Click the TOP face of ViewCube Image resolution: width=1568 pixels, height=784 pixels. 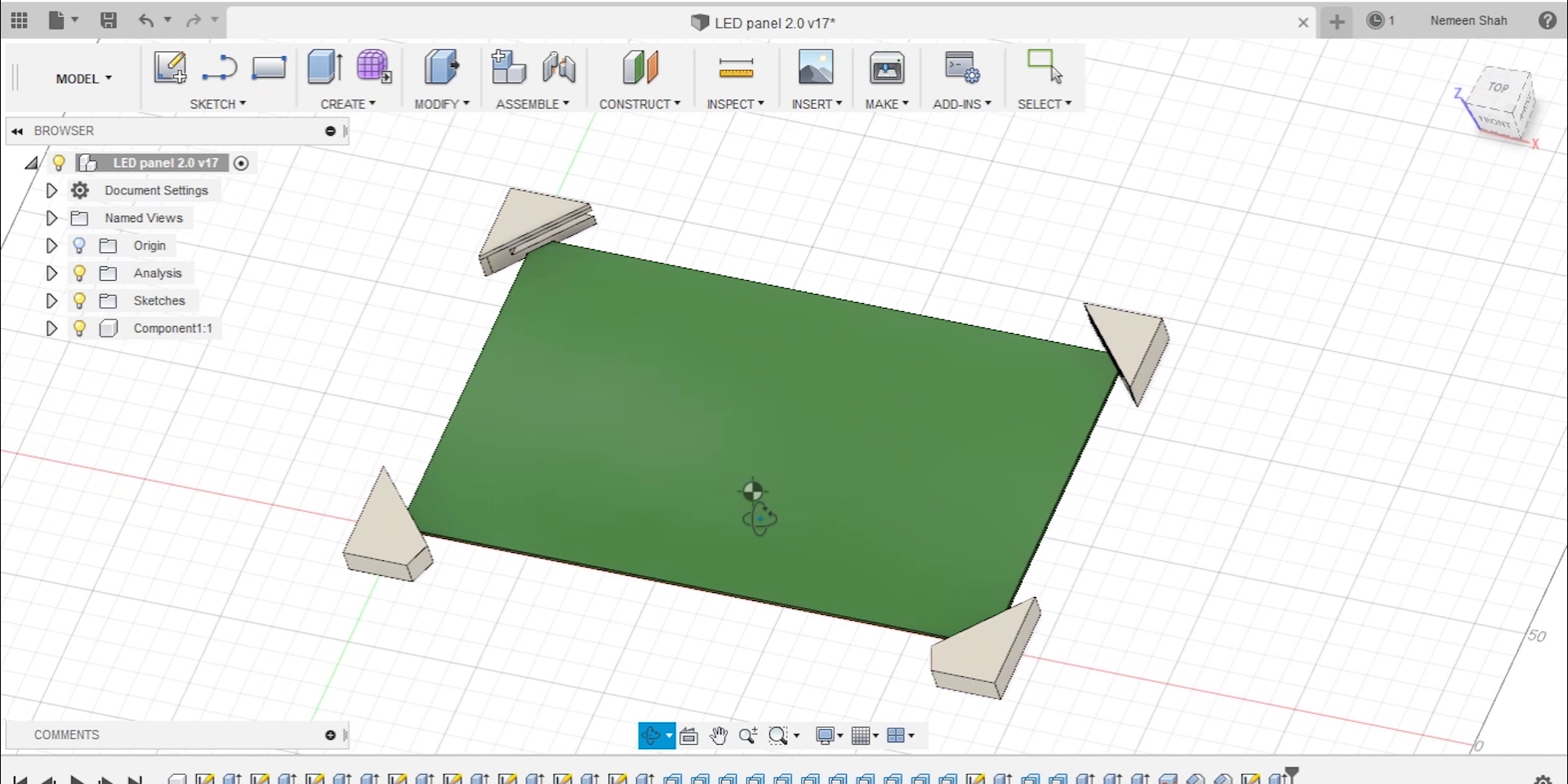(x=1498, y=87)
